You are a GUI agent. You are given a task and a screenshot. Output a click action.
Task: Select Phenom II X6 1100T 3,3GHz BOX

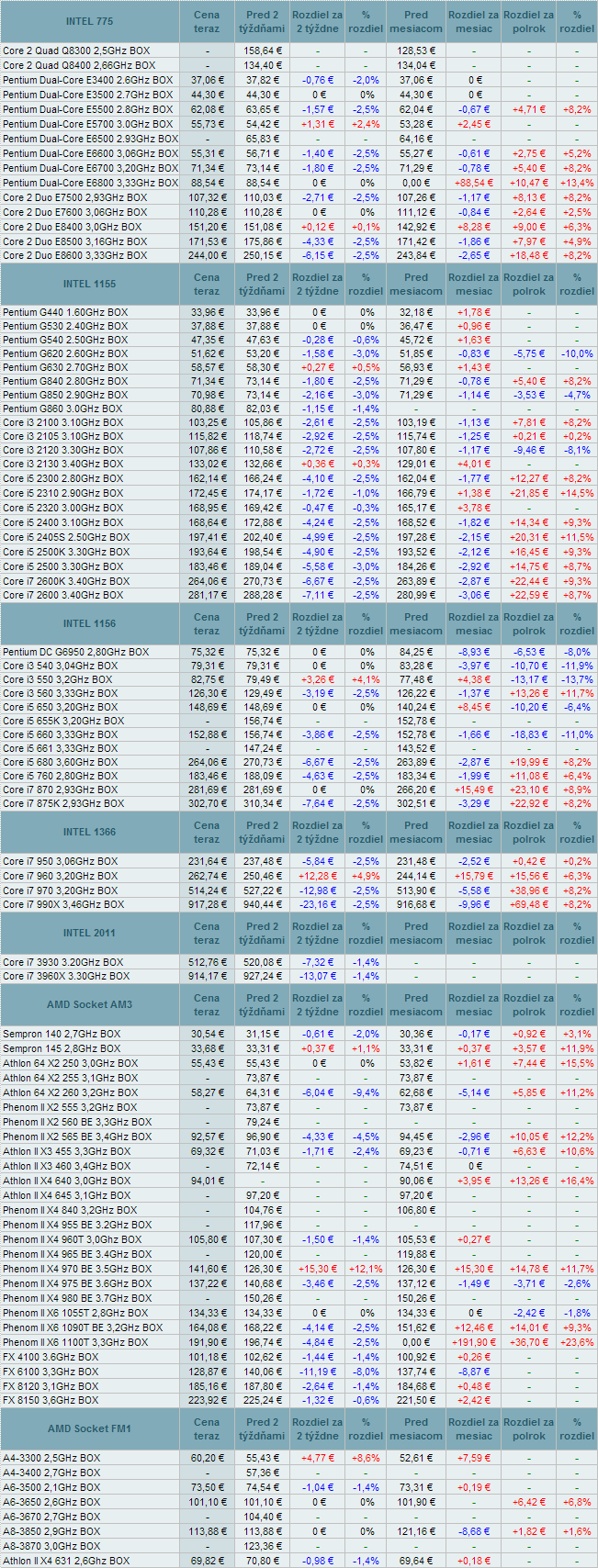(75, 1342)
